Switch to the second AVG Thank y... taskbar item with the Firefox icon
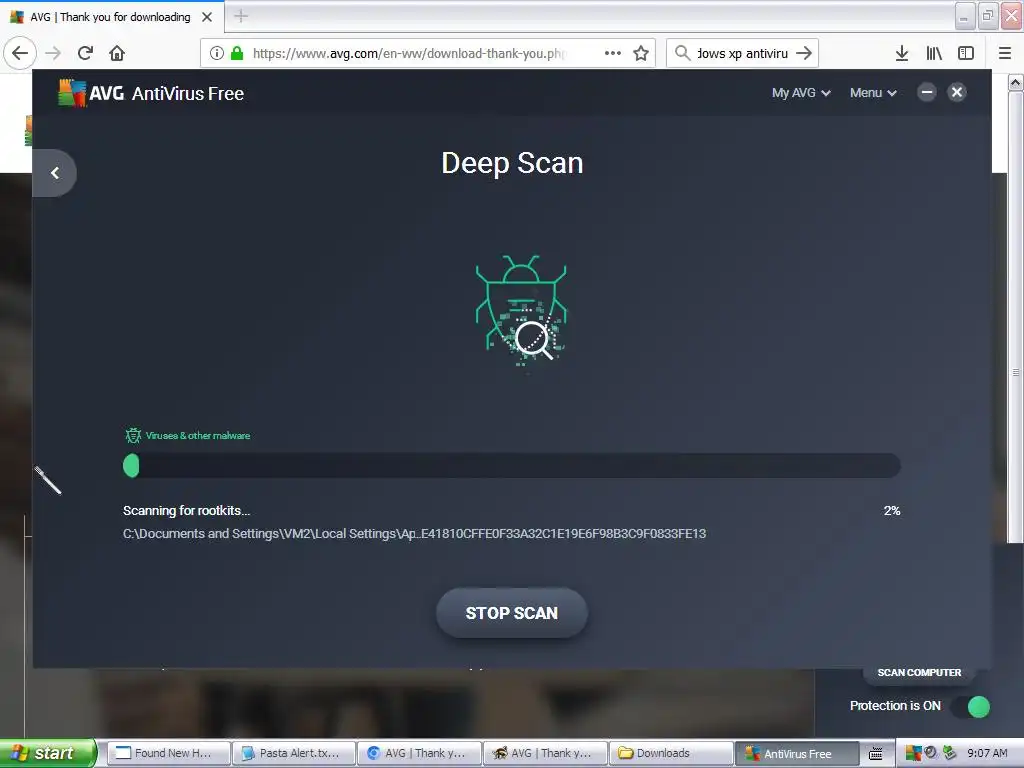The height and width of the screenshot is (768, 1024). point(547,753)
